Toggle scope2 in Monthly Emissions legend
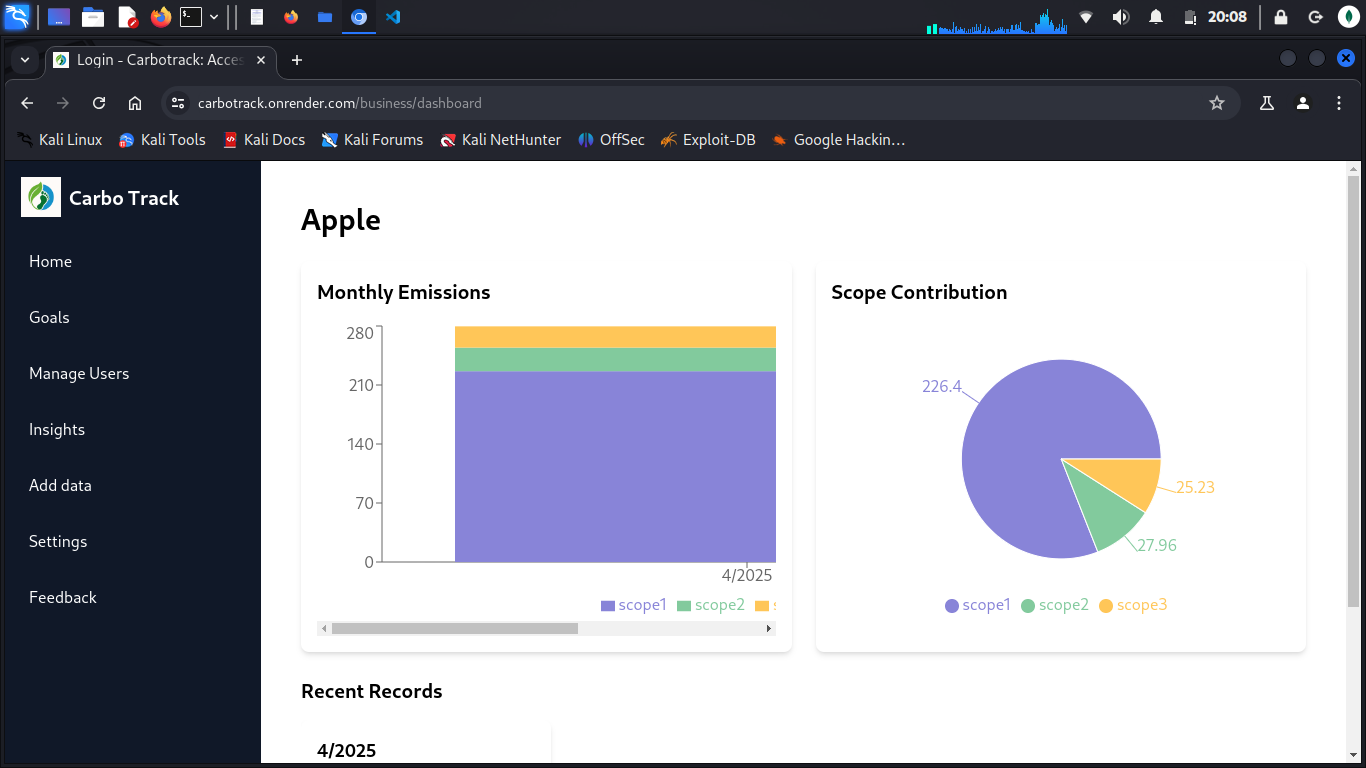 (711, 605)
